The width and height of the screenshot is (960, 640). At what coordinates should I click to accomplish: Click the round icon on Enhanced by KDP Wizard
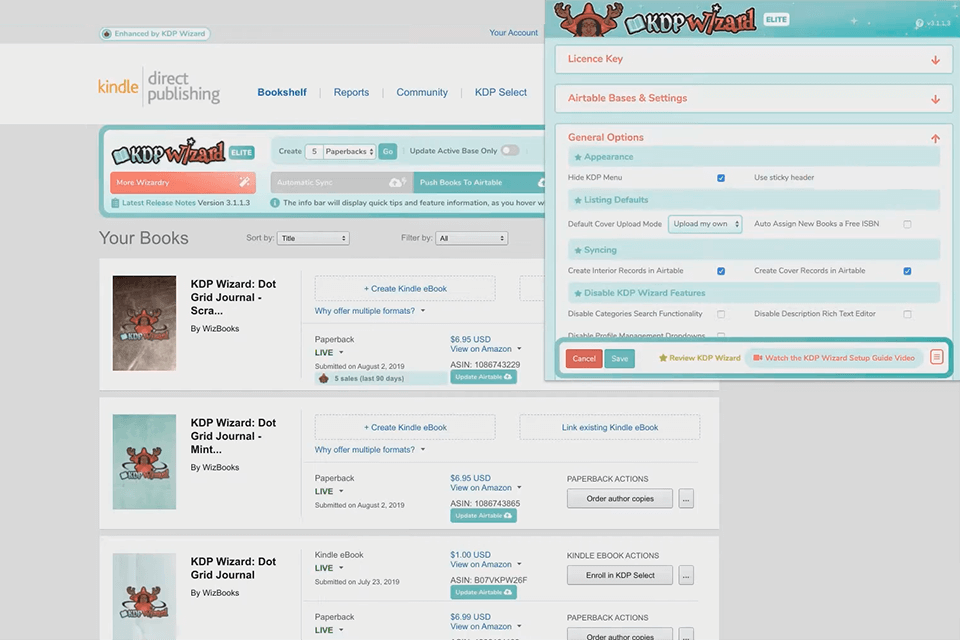pyautogui.click(x=107, y=34)
